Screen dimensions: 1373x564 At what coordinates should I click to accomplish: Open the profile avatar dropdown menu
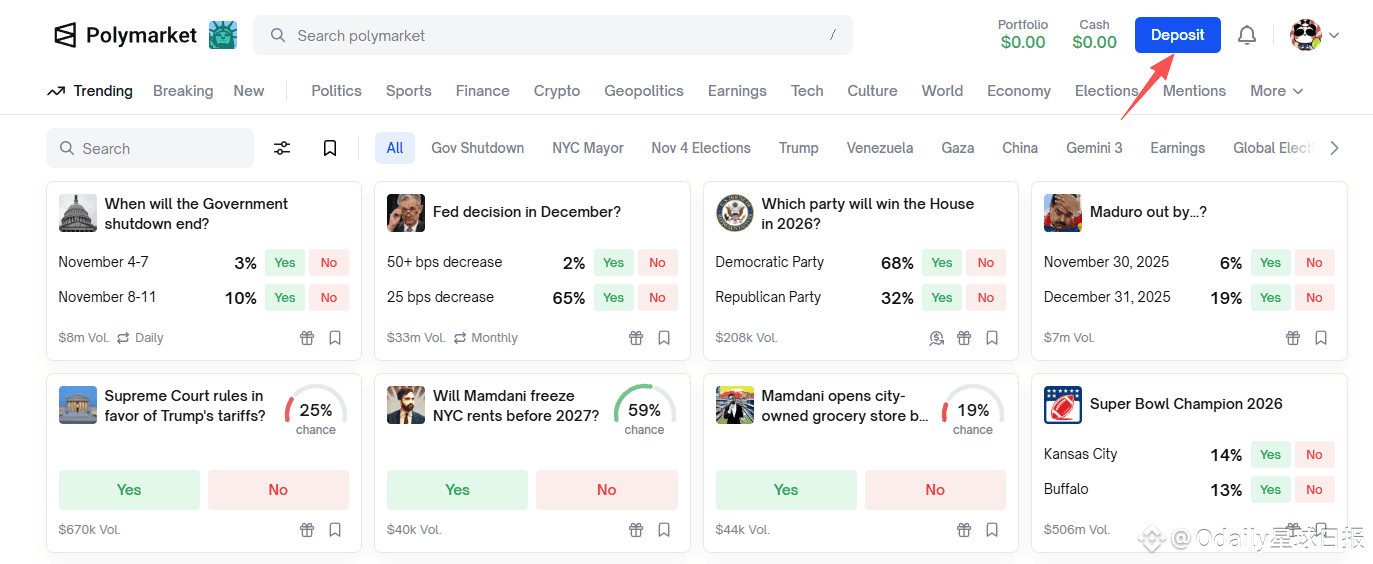point(1314,36)
